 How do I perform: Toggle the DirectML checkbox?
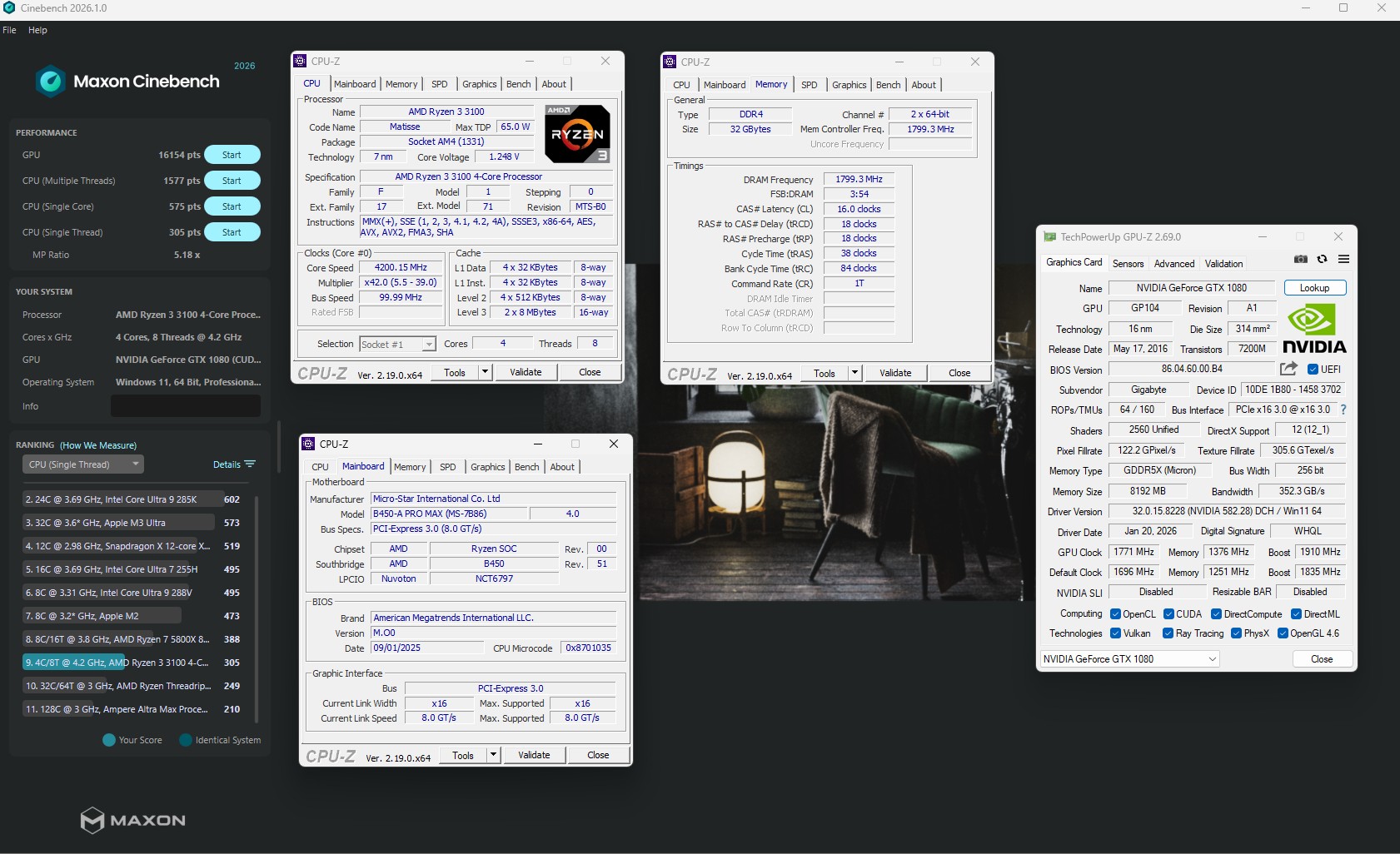coord(1296,614)
